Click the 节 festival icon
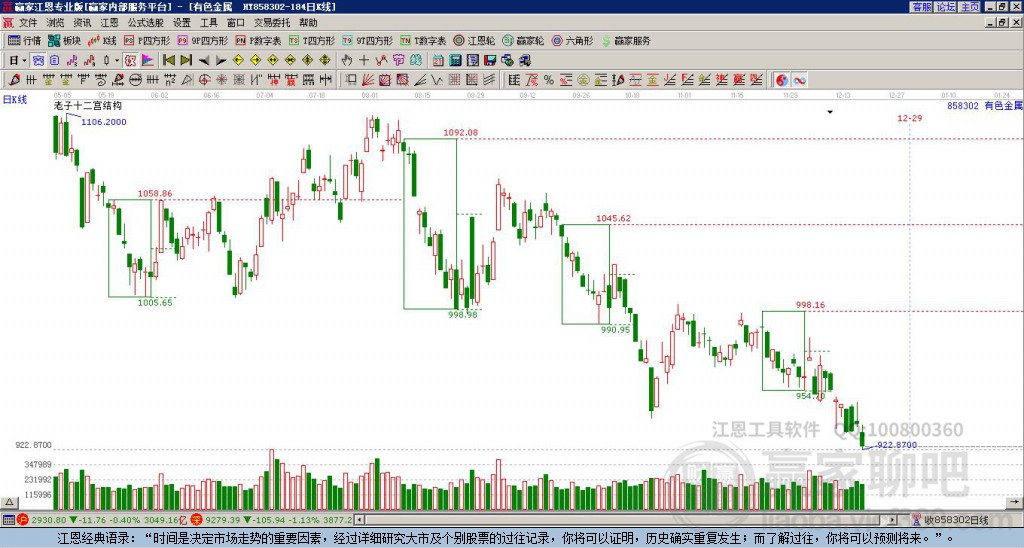Image resolution: width=1024 pixels, height=548 pixels. click(x=398, y=60)
